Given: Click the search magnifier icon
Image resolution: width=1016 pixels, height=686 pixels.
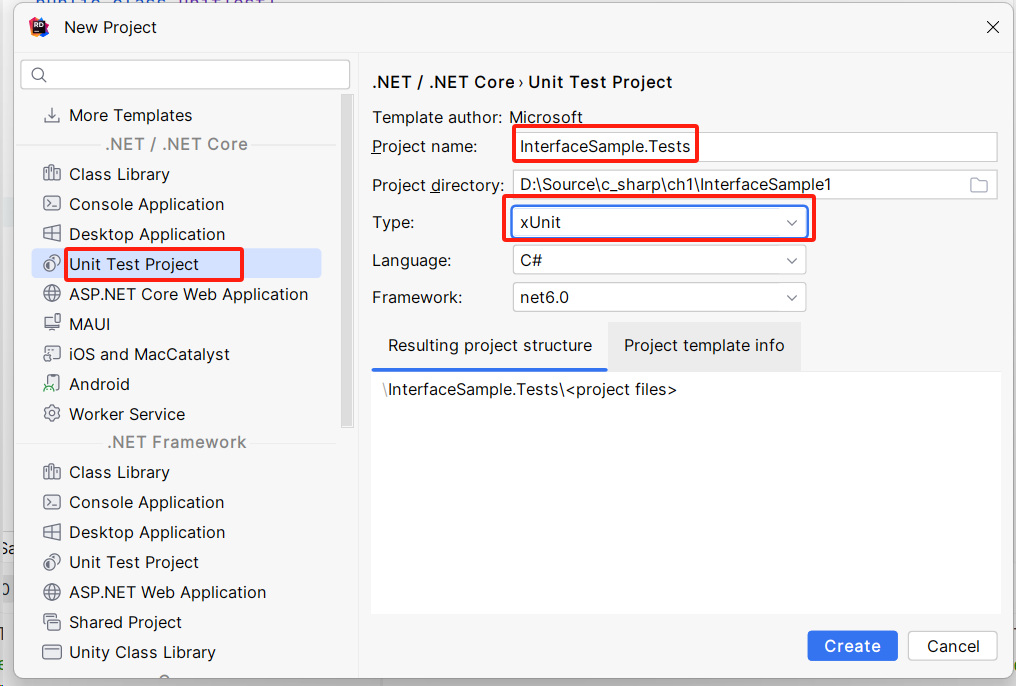Looking at the screenshot, I should 39,75.
